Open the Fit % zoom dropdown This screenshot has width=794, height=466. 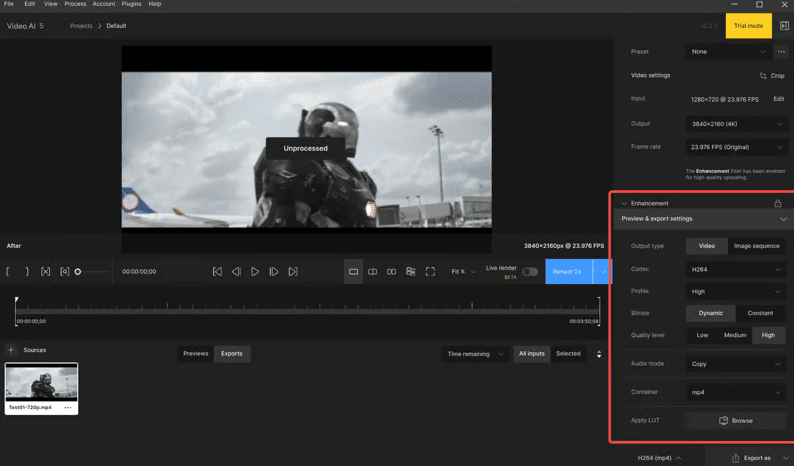(x=463, y=272)
